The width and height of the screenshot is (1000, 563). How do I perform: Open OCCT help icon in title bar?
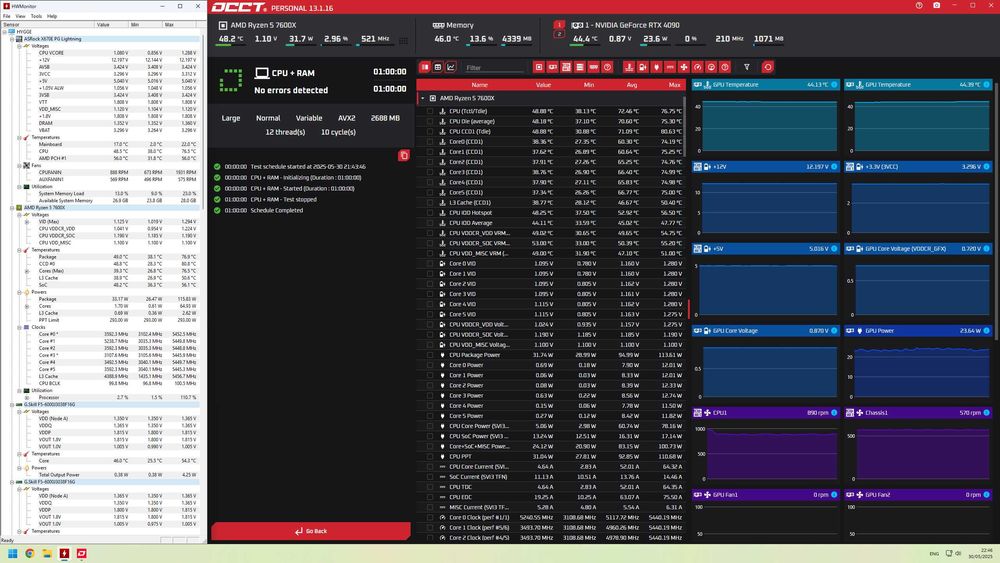tap(919, 5)
